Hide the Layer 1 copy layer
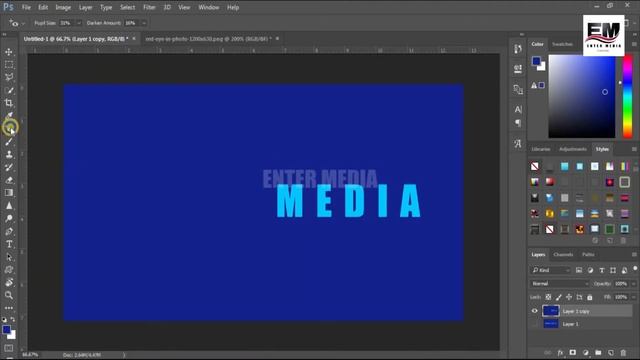The image size is (640, 360). [x=534, y=311]
